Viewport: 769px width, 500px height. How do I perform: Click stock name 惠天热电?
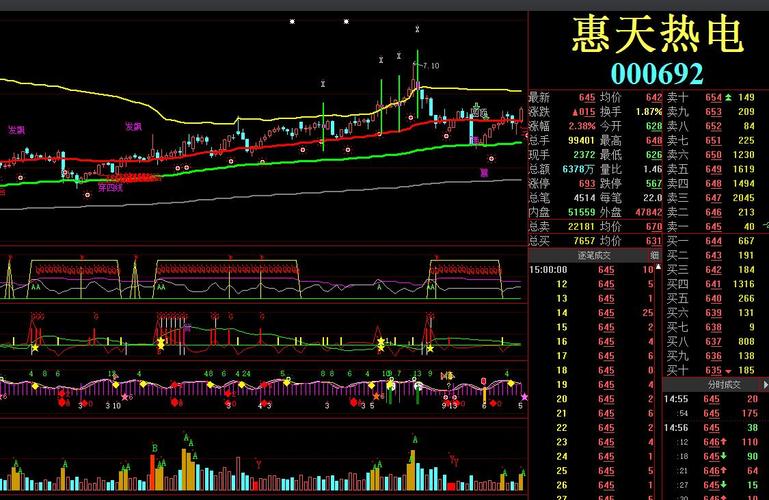658,34
